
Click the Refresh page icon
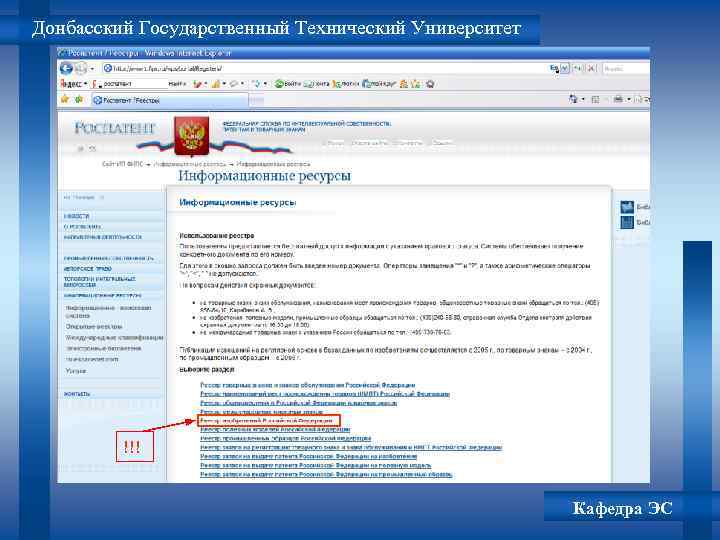(578, 68)
